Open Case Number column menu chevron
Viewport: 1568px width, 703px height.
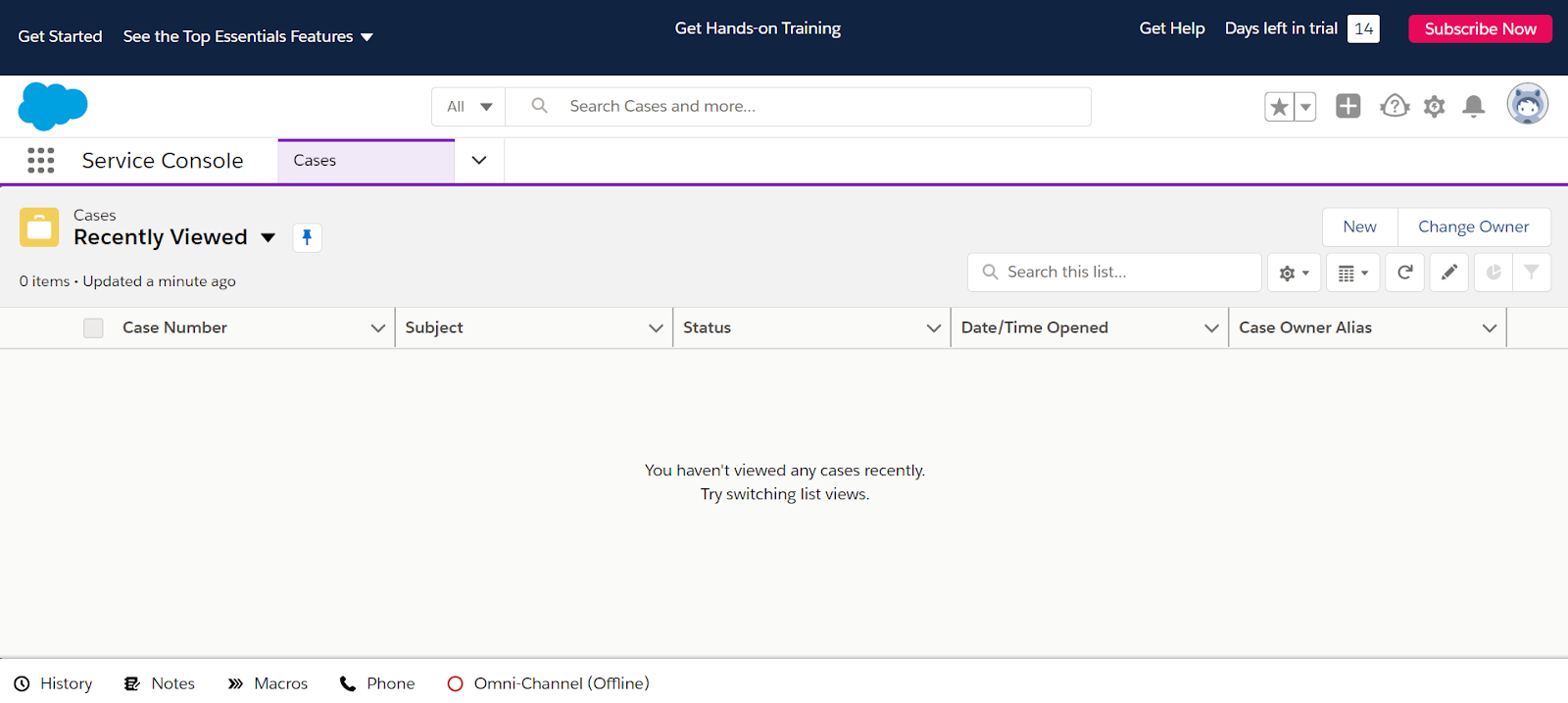click(378, 328)
